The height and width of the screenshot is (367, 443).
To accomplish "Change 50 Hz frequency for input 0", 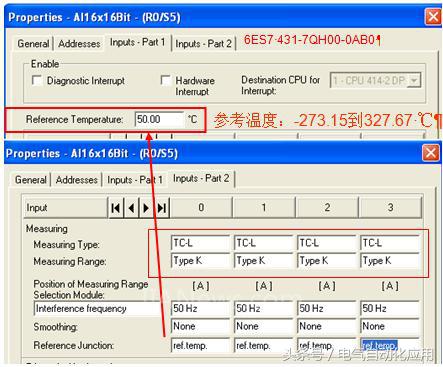I will tap(200, 308).
